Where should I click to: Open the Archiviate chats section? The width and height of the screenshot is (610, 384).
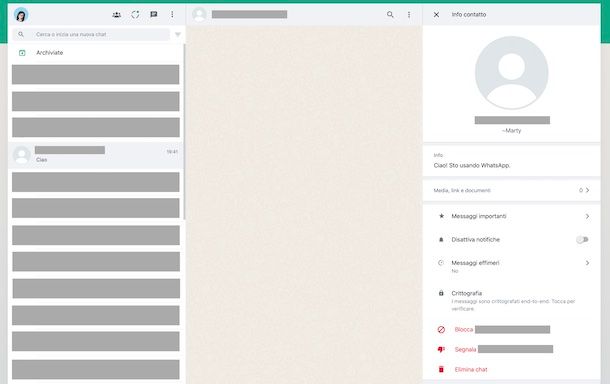click(96, 53)
